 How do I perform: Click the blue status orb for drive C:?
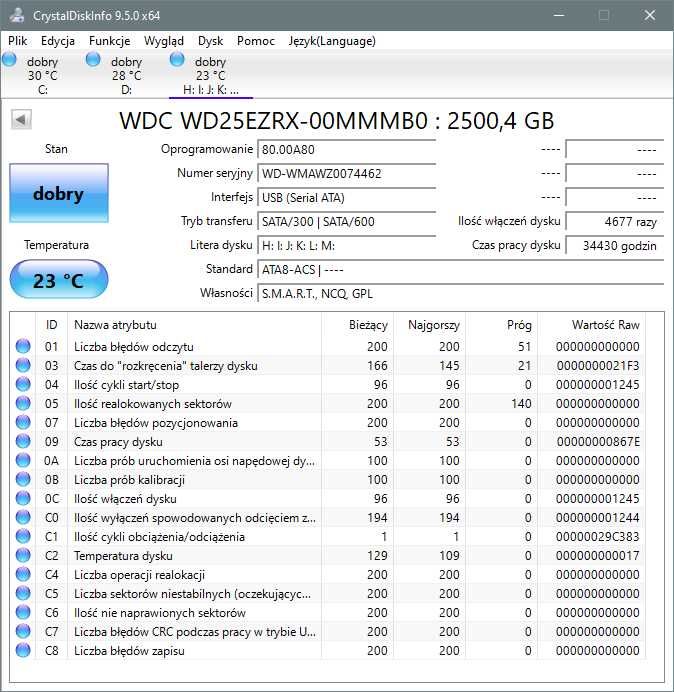point(9,60)
